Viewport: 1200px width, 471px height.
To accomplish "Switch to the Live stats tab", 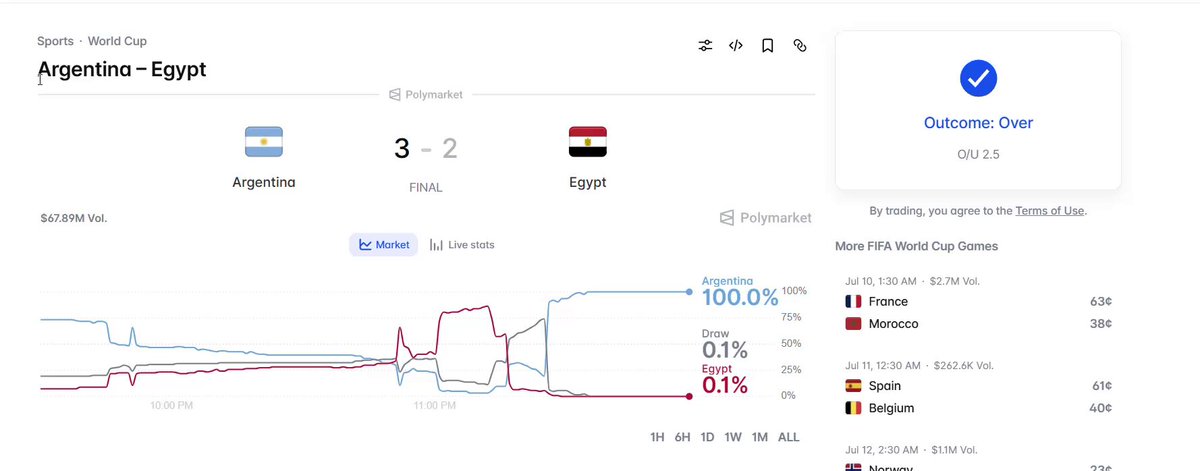I will coord(462,245).
